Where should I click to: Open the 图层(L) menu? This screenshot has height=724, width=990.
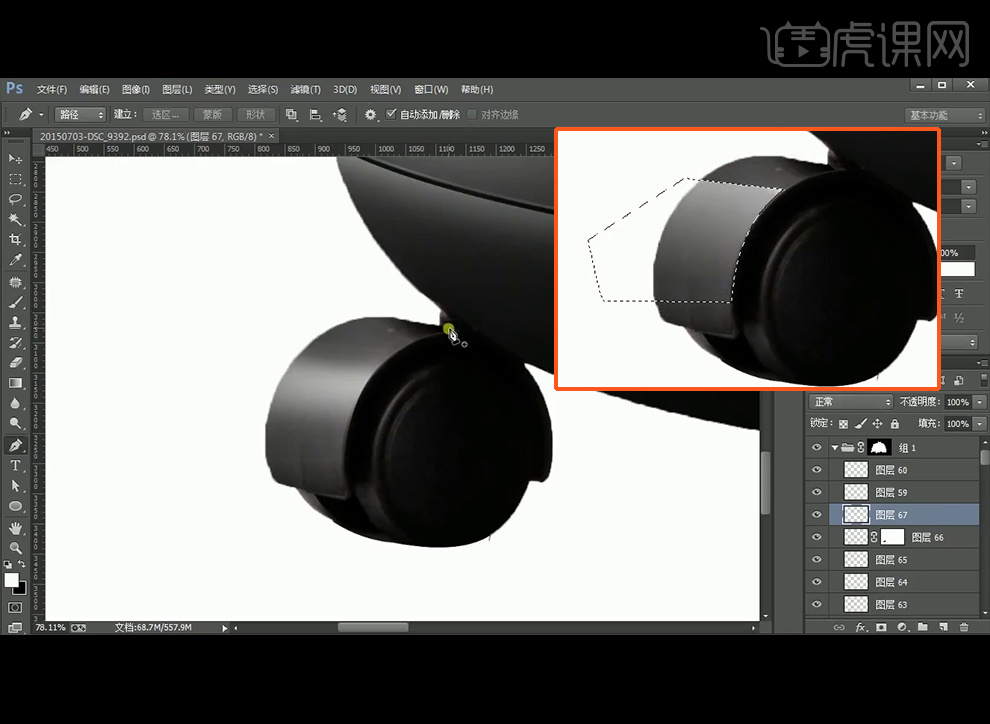pos(177,89)
